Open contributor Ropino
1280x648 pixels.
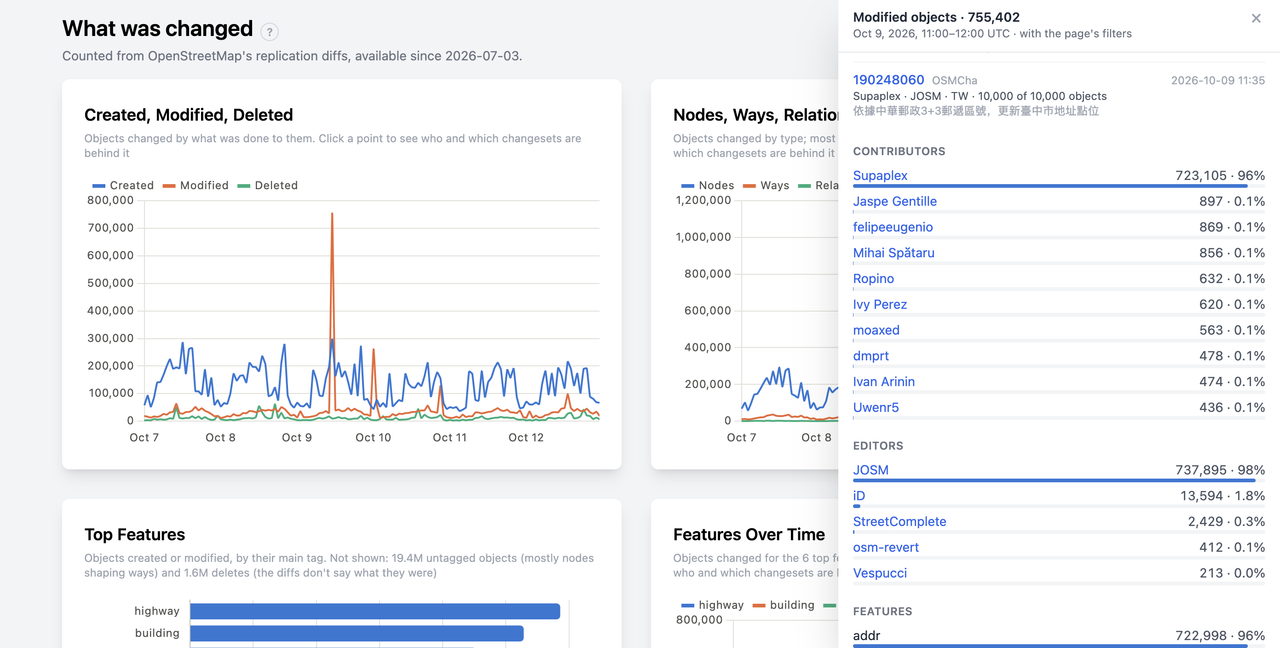point(874,279)
